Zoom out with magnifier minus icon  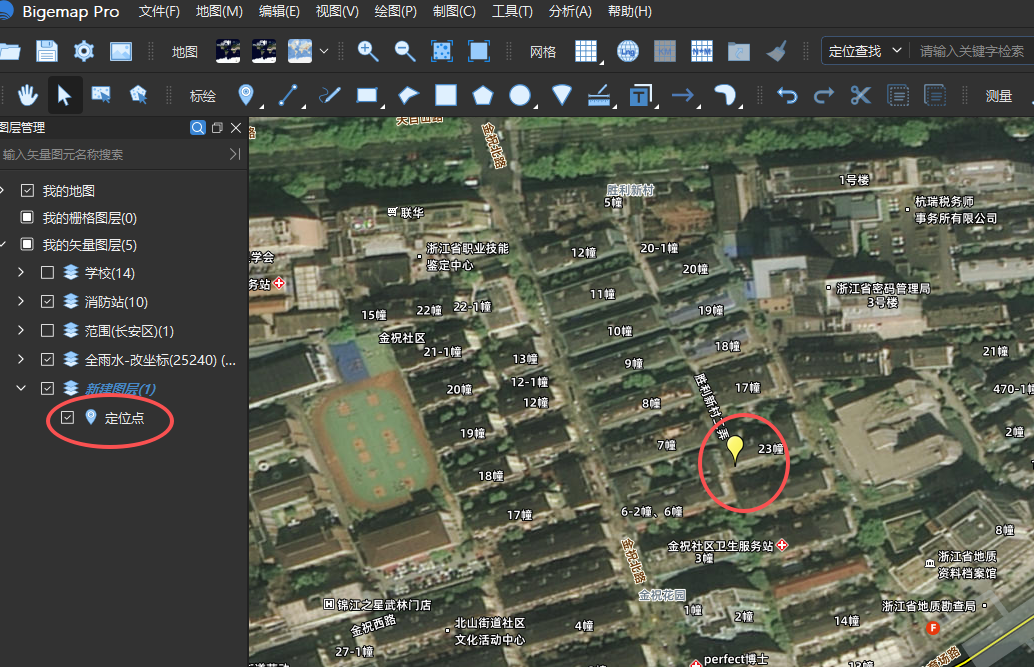[404, 51]
